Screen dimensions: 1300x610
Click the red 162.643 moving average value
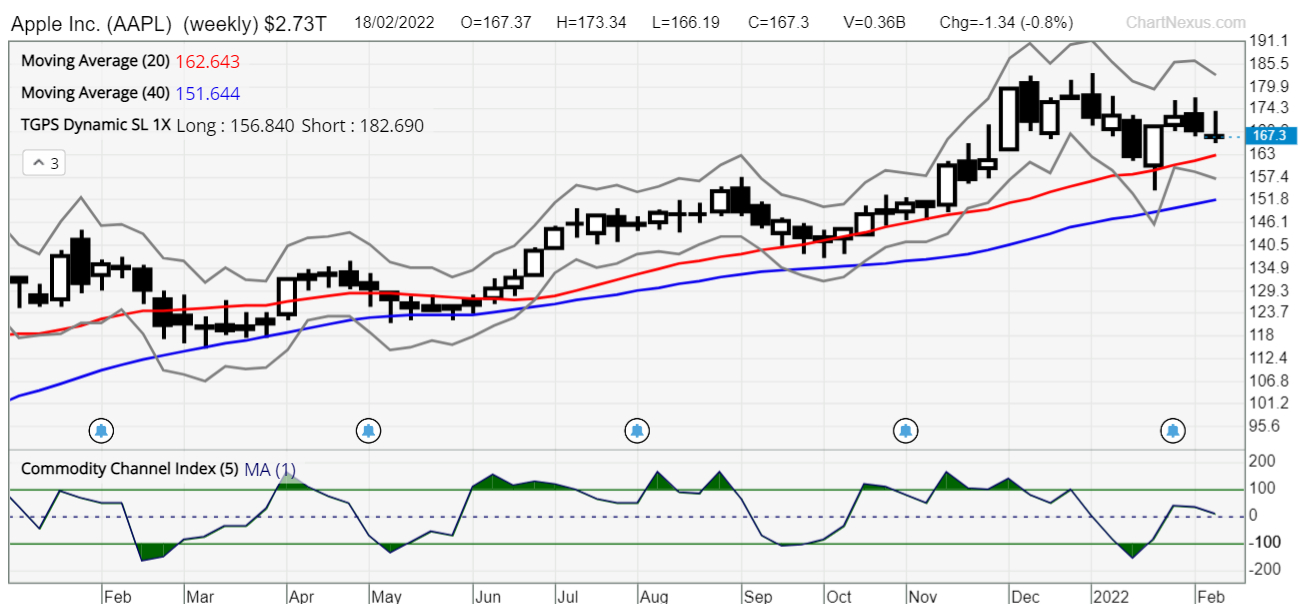[x=207, y=61]
